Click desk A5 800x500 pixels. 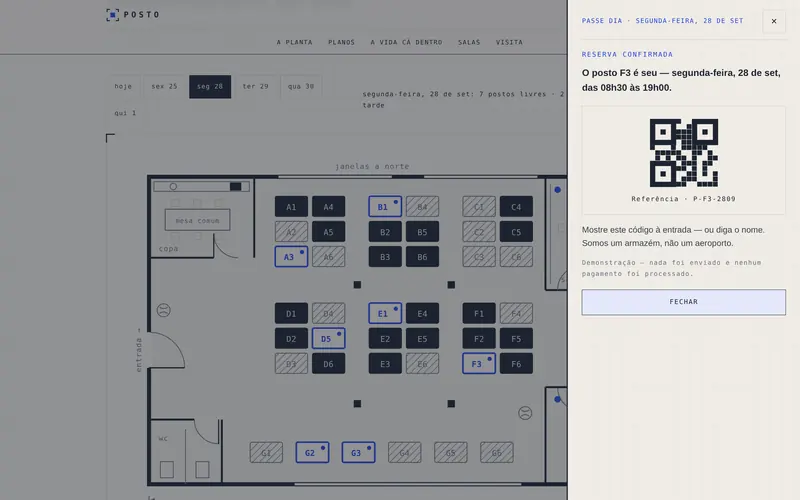(328, 232)
